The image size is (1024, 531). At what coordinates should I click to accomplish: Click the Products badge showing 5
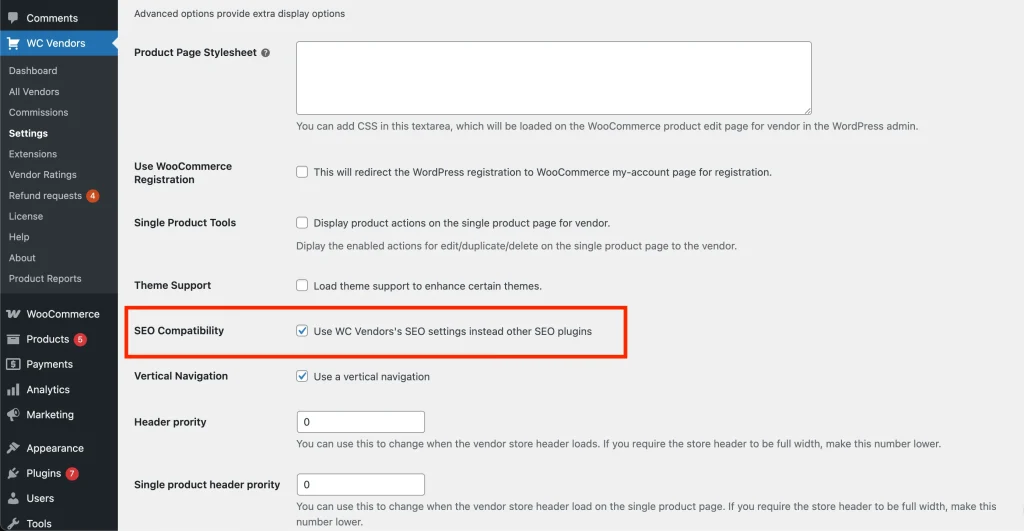click(80, 340)
